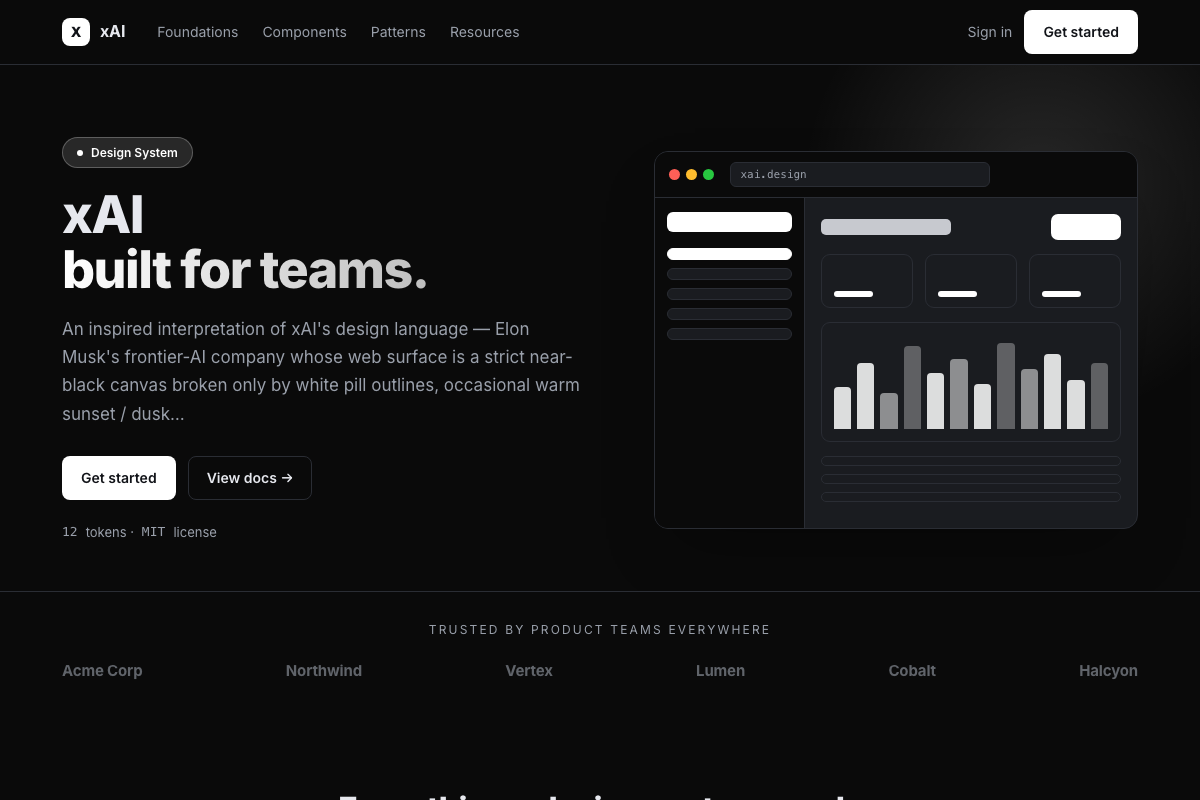Open the Resources nav item

[485, 32]
